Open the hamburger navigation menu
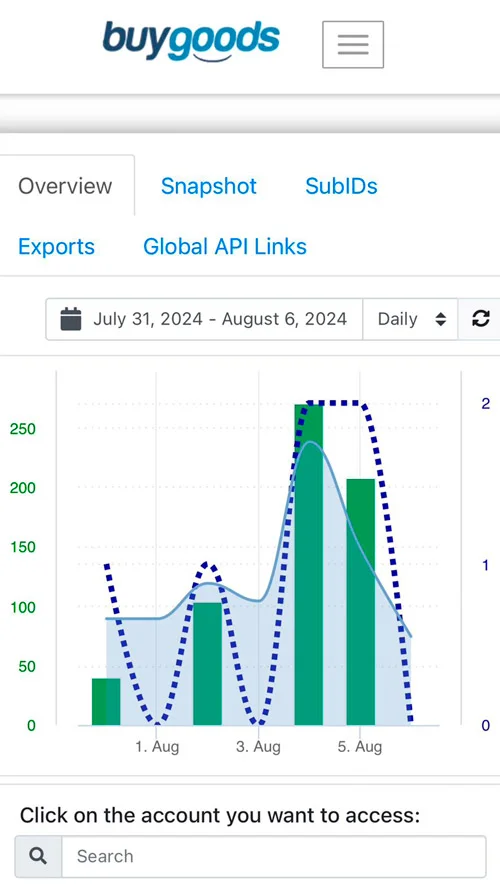500x889 pixels. (x=353, y=44)
